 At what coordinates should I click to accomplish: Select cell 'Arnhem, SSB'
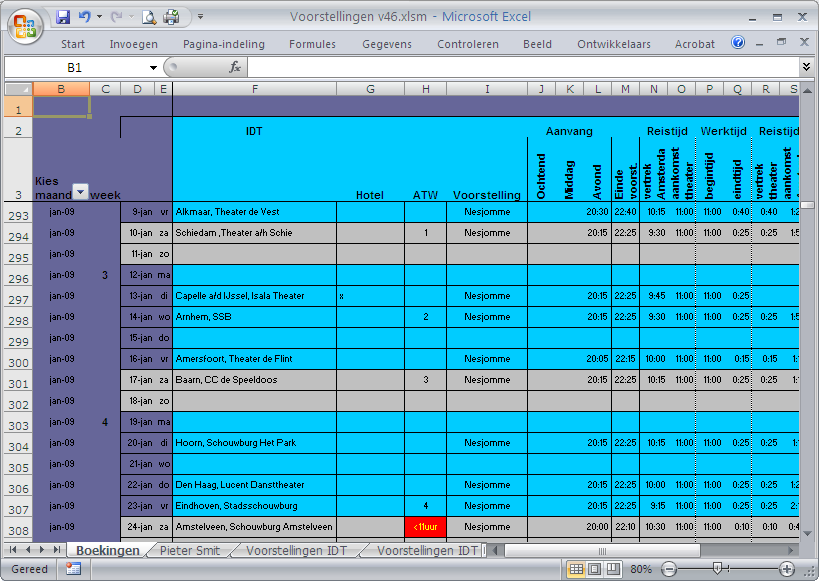pos(254,317)
